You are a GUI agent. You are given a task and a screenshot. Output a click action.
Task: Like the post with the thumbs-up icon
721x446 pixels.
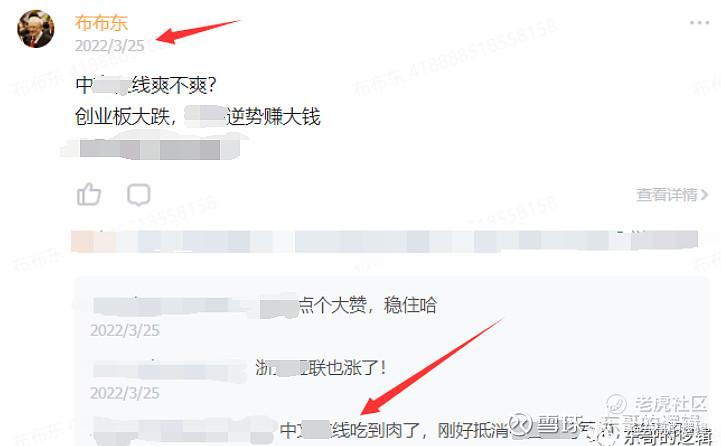click(x=89, y=194)
